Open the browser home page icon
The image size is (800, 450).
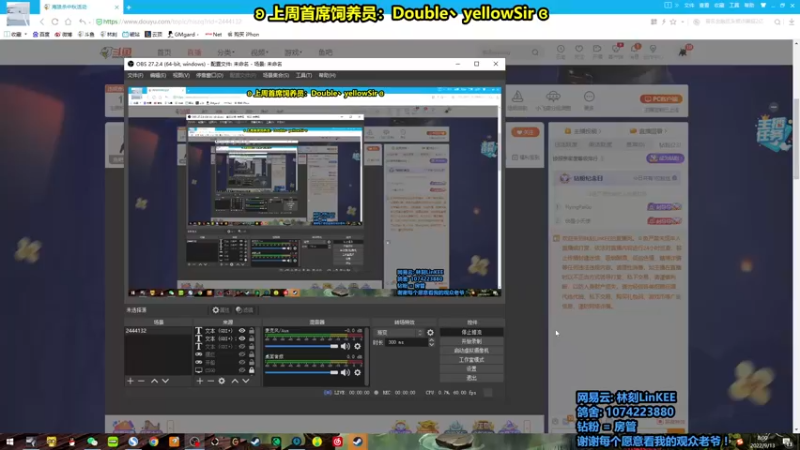click(x=68, y=22)
